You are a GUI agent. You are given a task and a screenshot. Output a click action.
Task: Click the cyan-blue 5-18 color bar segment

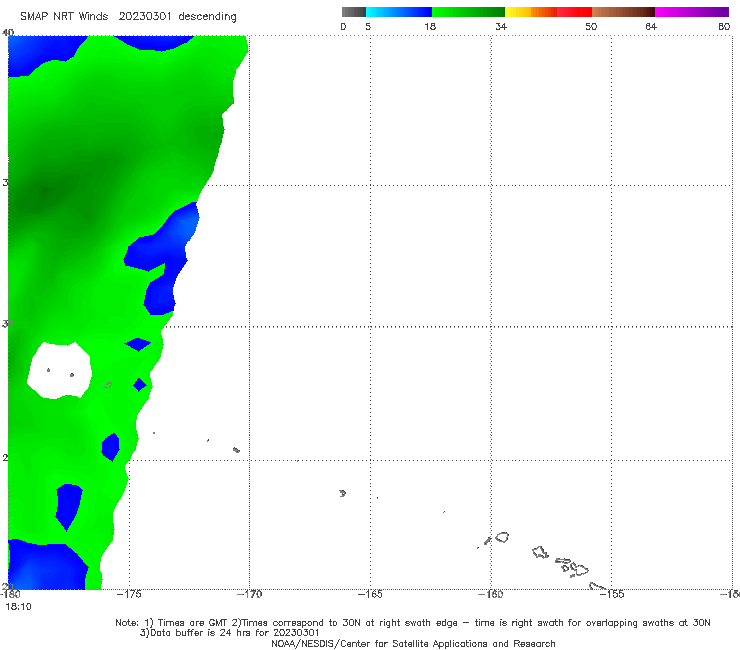click(x=399, y=12)
